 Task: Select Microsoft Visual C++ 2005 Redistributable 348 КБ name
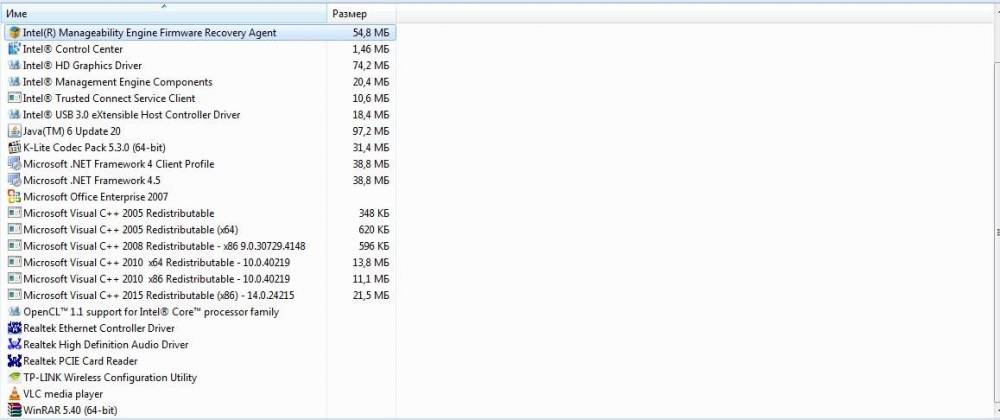coord(119,214)
